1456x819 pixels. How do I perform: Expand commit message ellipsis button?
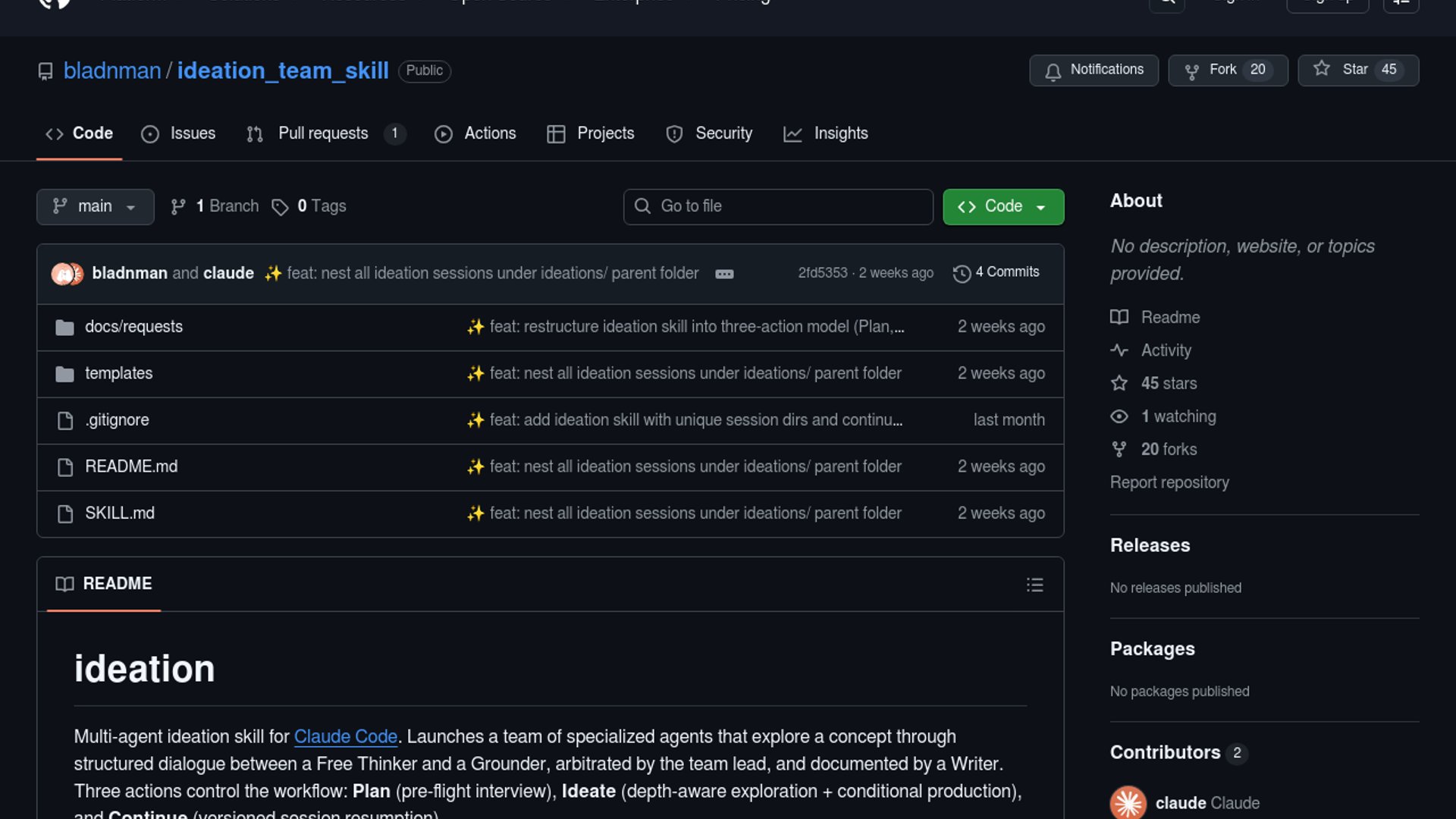tap(724, 274)
